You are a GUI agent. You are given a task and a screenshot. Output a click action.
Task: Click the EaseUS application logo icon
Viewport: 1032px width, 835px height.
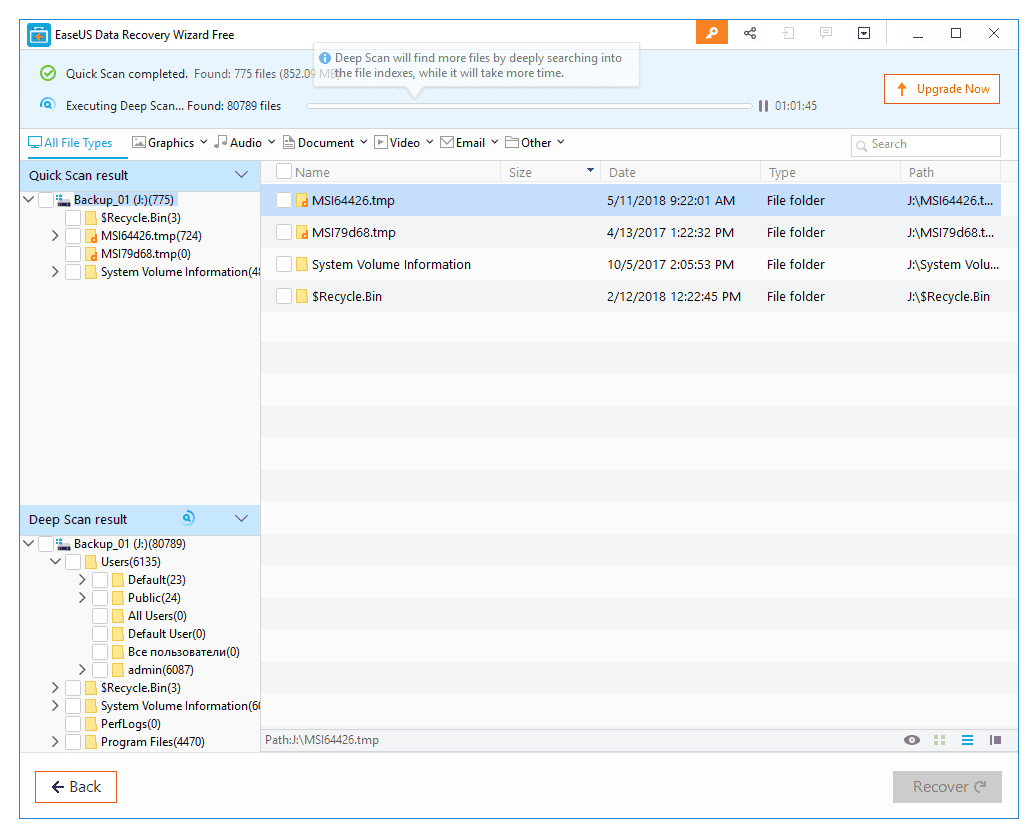click(x=39, y=35)
